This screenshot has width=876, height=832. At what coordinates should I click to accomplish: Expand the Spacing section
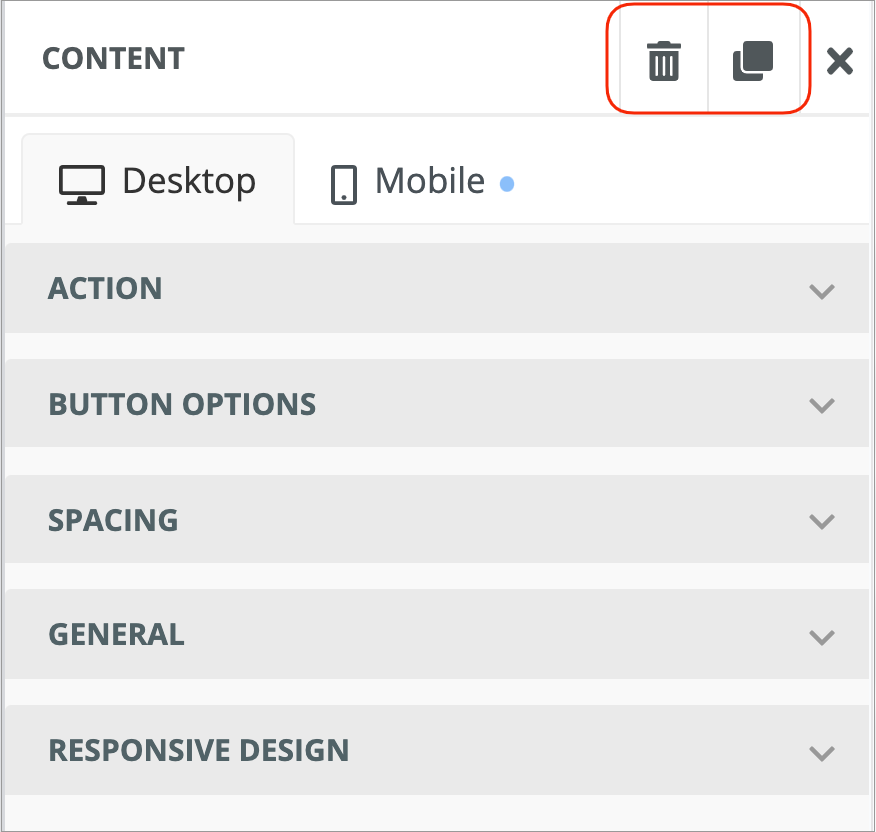click(436, 520)
